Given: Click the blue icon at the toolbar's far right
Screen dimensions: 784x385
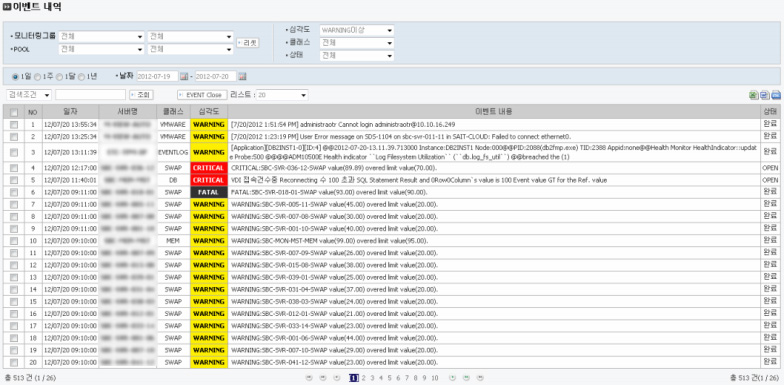Looking at the screenshot, I should tap(776, 95).
